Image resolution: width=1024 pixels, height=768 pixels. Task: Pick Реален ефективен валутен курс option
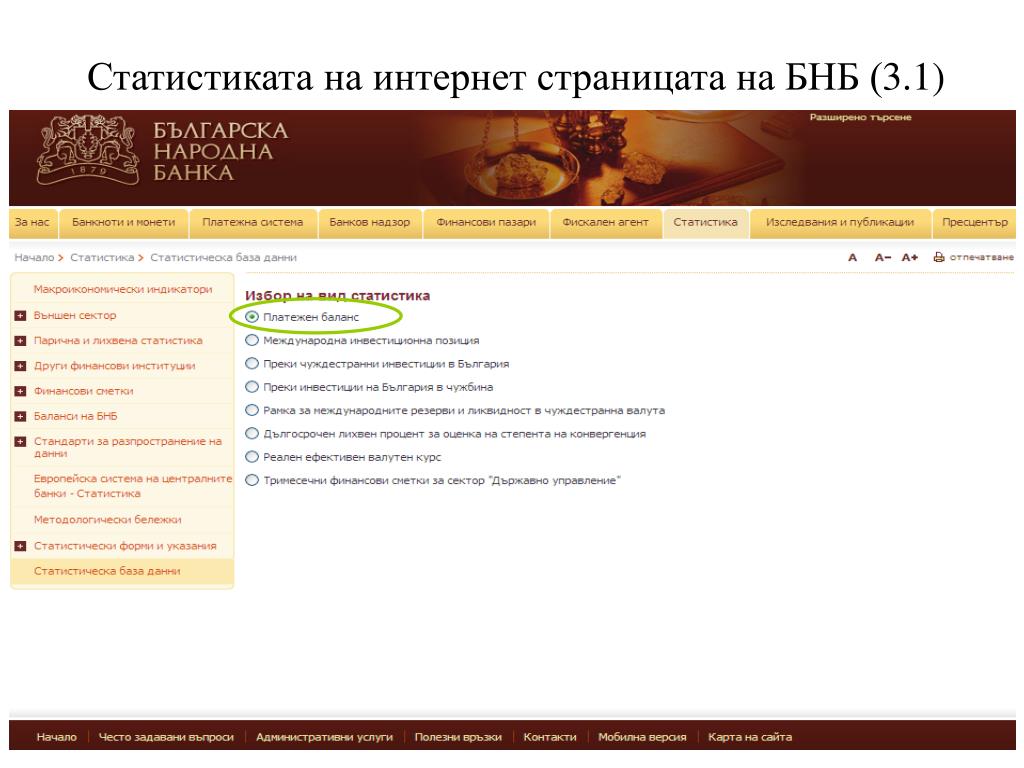coord(252,457)
